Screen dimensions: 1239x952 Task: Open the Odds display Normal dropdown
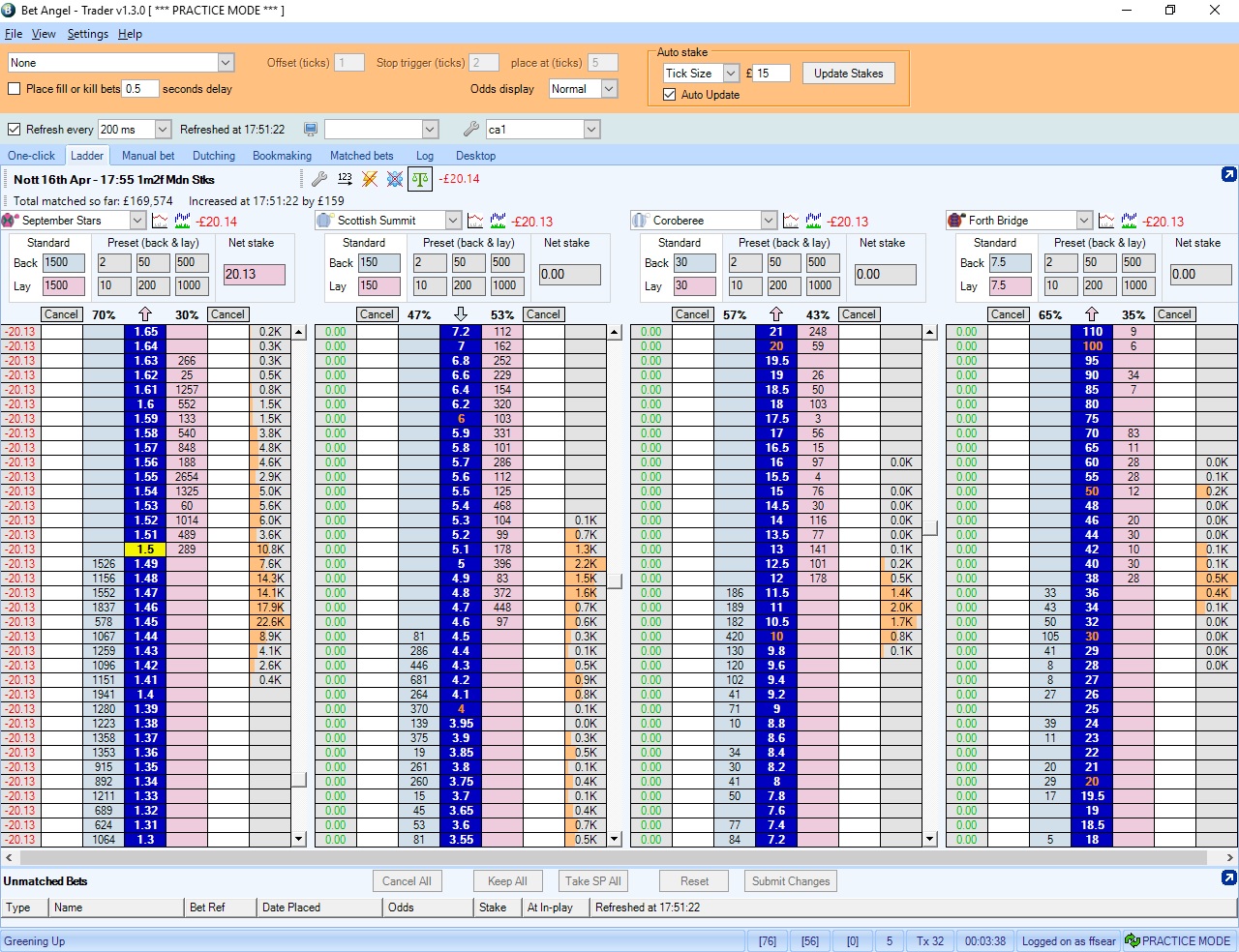tap(610, 89)
